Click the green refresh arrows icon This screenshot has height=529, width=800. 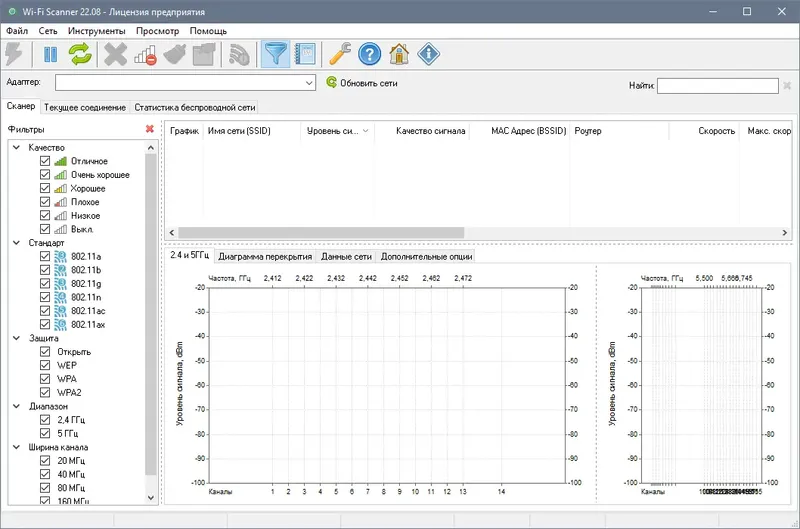tap(80, 54)
